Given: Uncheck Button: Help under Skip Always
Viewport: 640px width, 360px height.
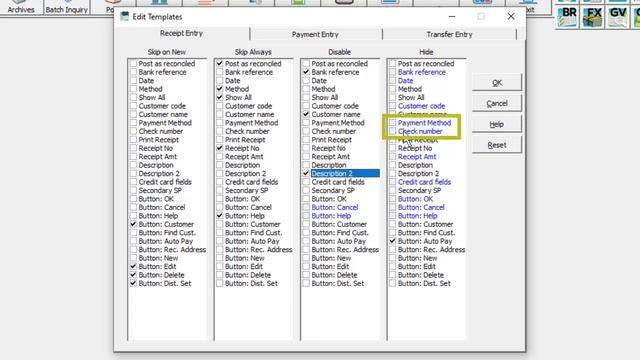Looking at the screenshot, I should (x=220, y=216).
